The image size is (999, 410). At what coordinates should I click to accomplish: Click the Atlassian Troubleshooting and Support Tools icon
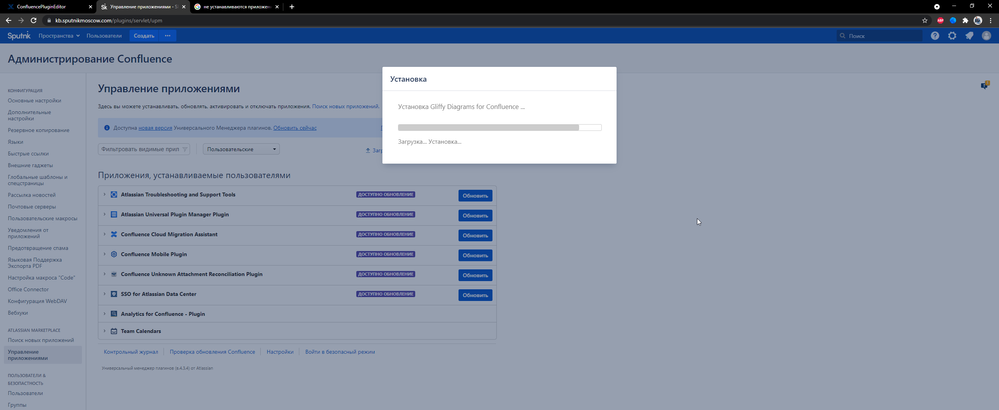(x=114, y=194)
